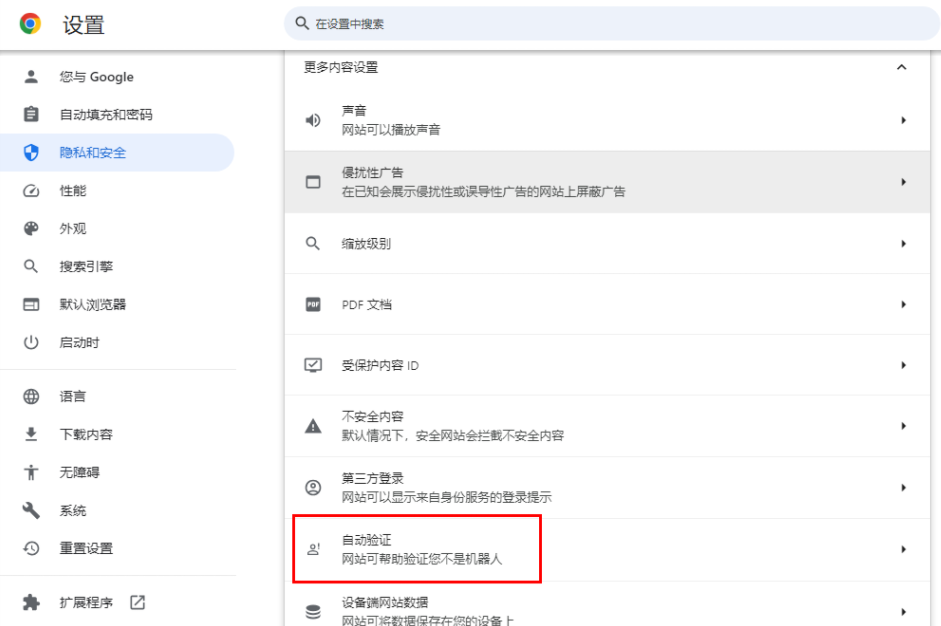
Task: Click the wrench icon beside 系统
Action: click(31, 510)
